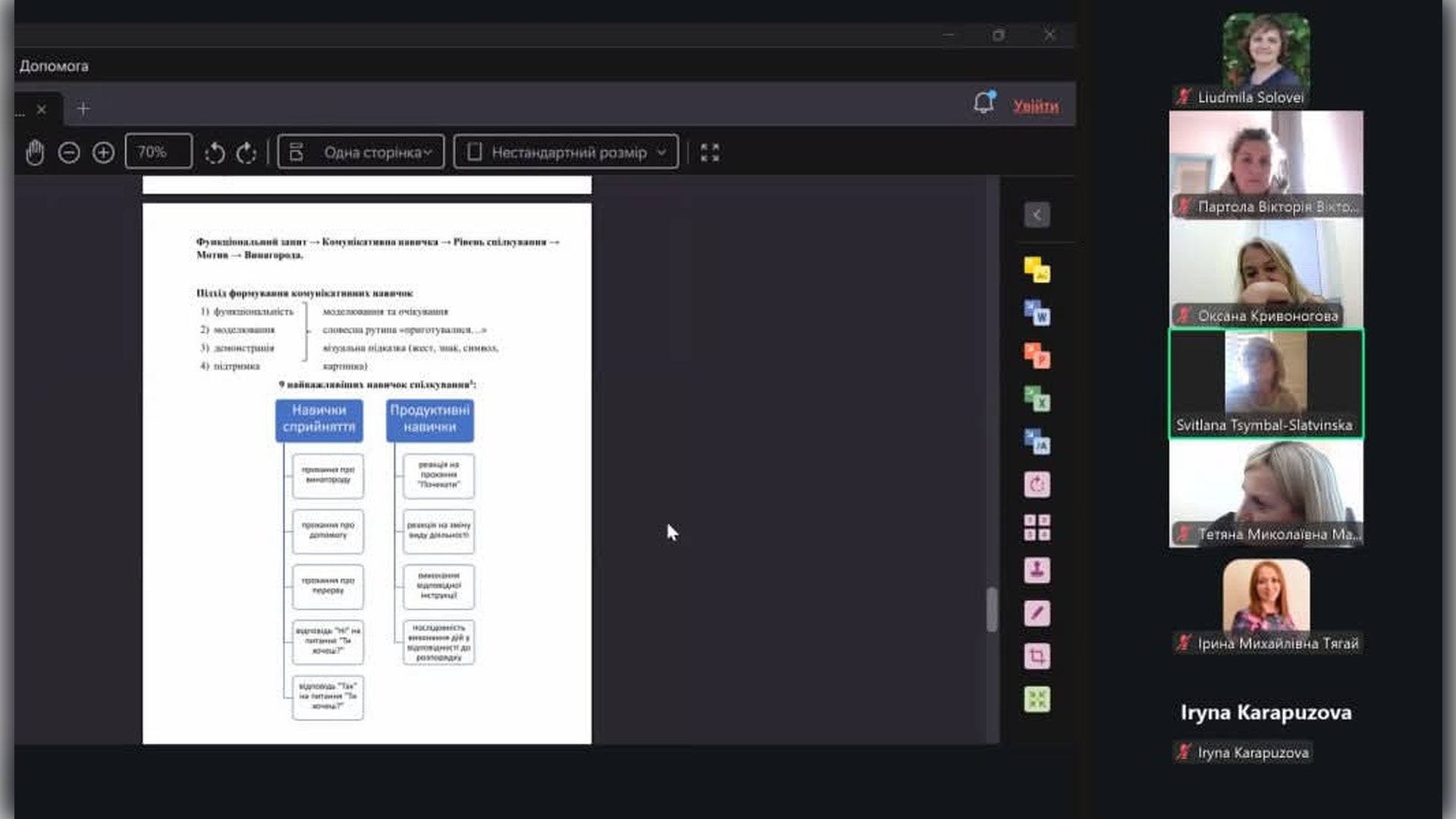Convert PDF to Excel icon

1037,398
